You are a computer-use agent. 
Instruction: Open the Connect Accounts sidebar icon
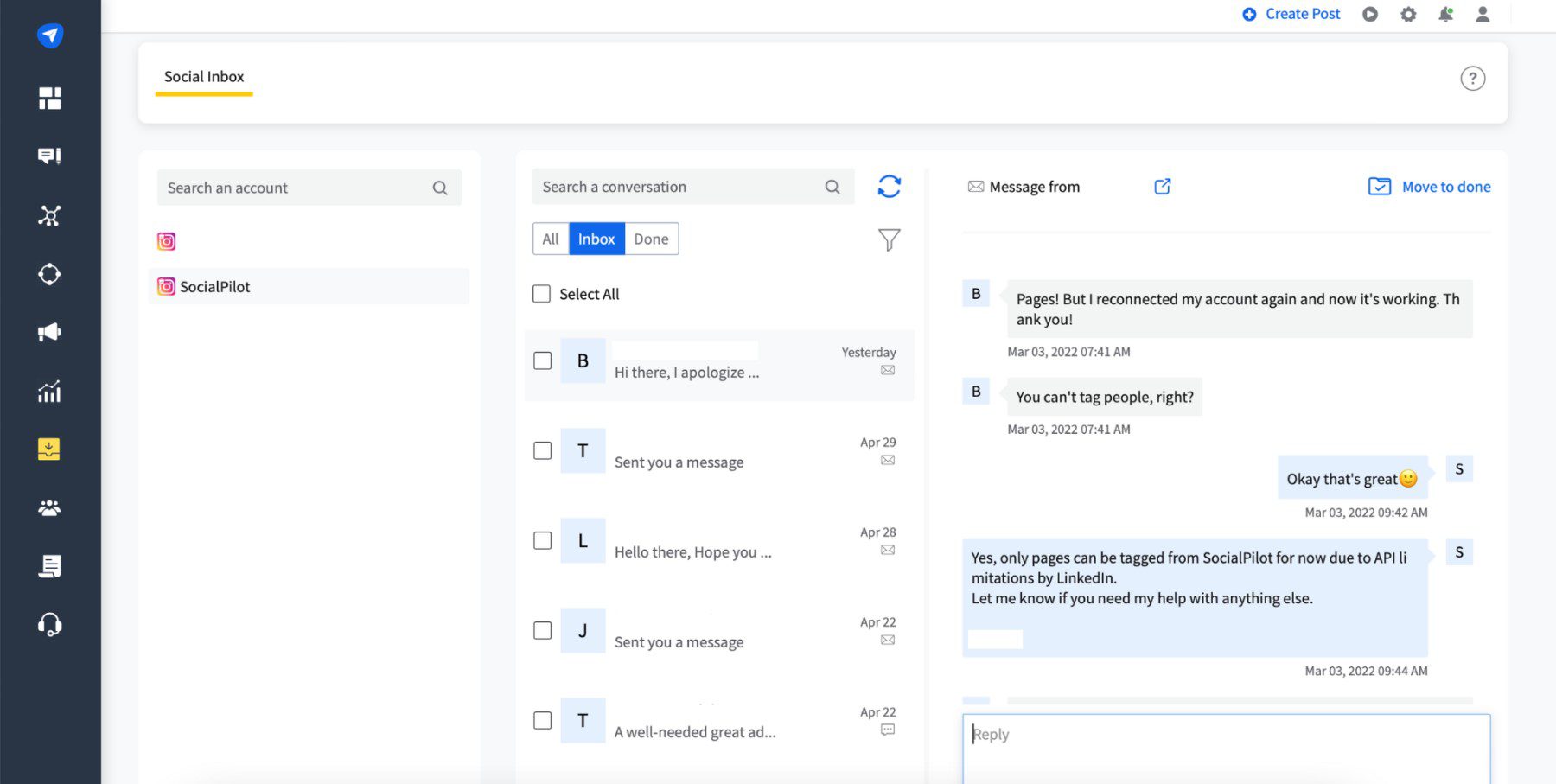pos(49,216)
